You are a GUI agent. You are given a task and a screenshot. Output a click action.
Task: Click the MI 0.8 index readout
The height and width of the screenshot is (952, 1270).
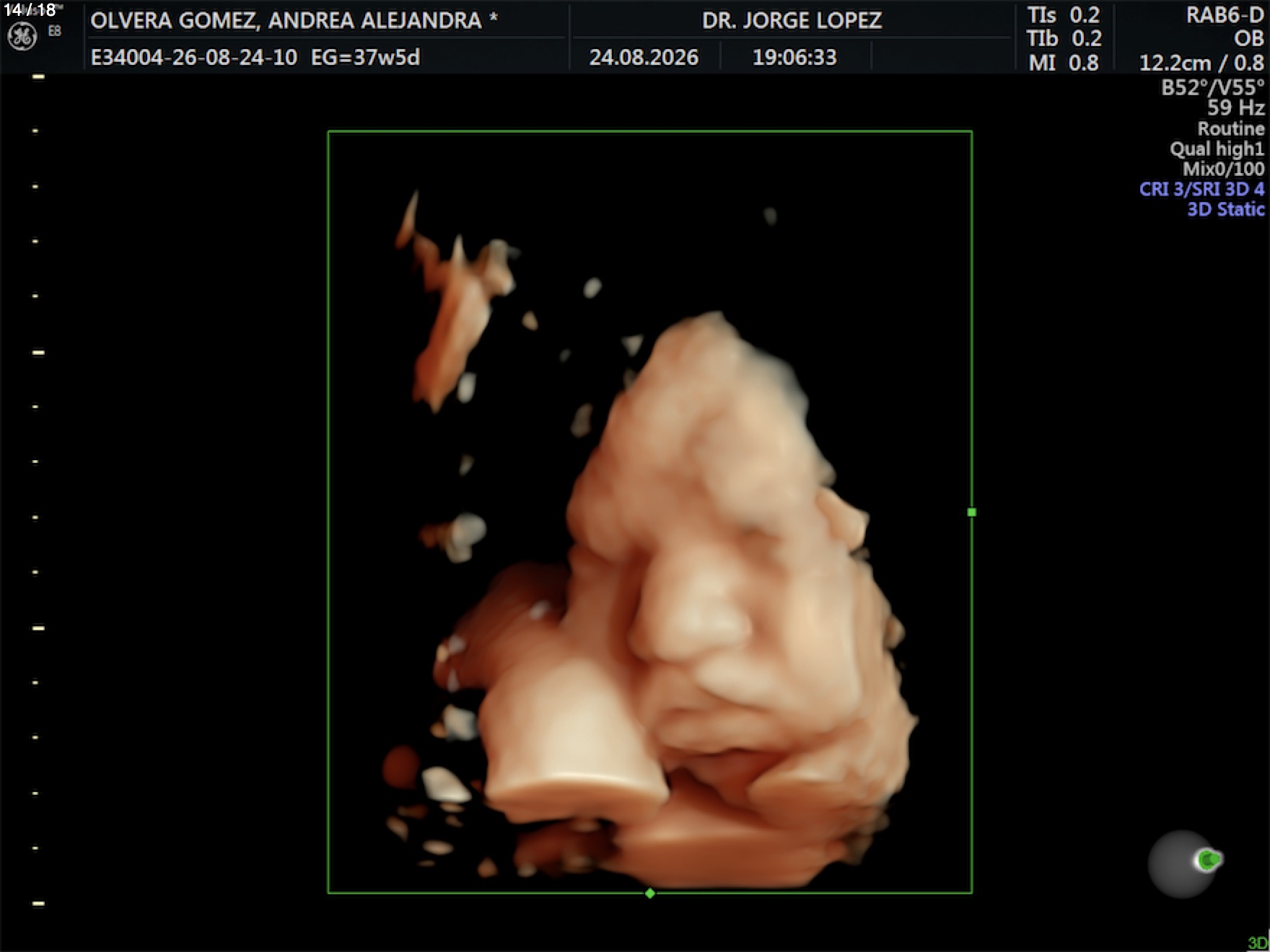(x=1064, y=63)
